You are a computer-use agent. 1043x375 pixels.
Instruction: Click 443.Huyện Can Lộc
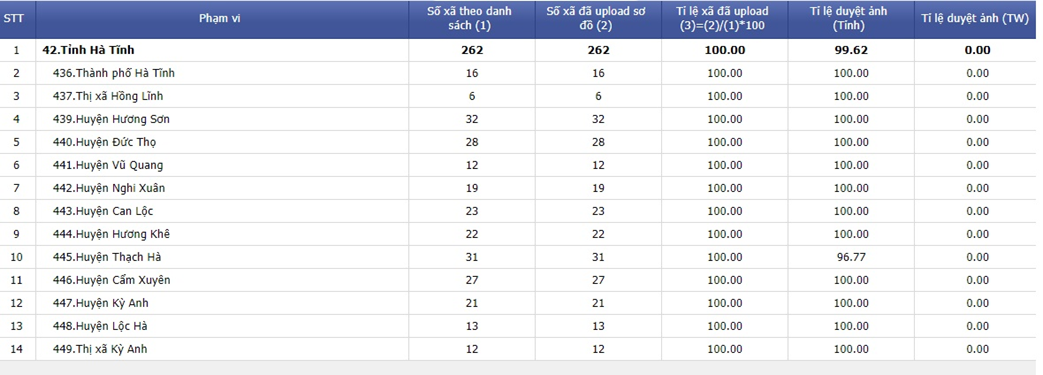tap(103, 211)
